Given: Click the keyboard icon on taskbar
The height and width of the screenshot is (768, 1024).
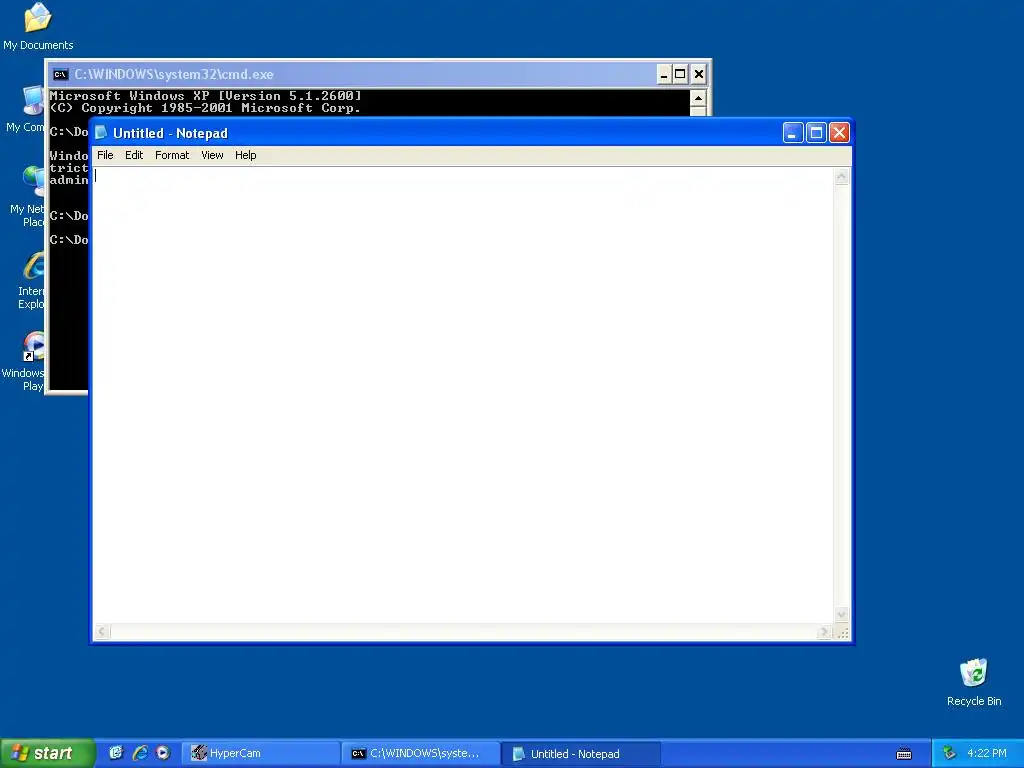Looking at the screenshot, I should pyautogui.click(x=904, y=754).
